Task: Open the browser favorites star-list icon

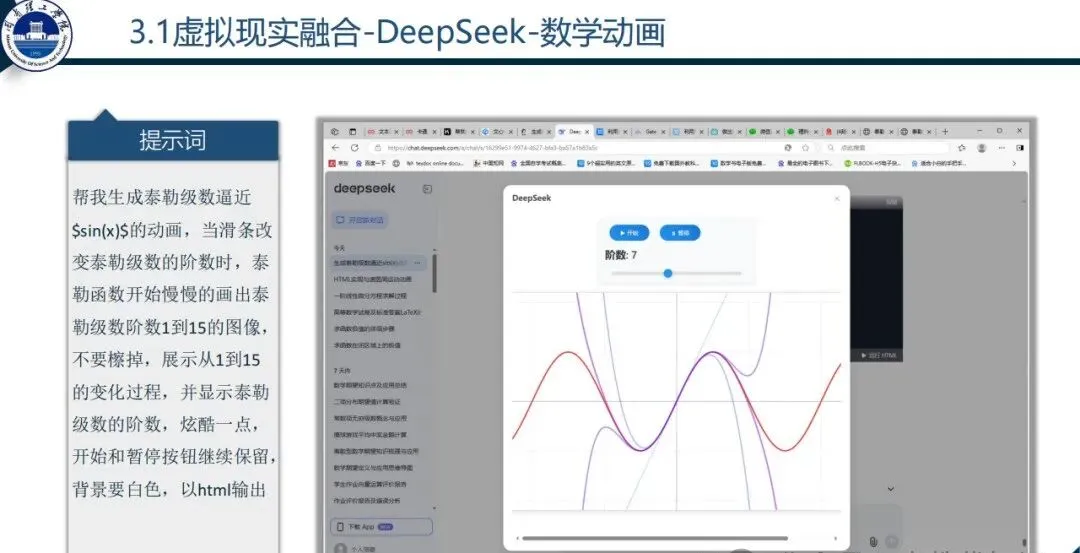Action: coord(962,147)
